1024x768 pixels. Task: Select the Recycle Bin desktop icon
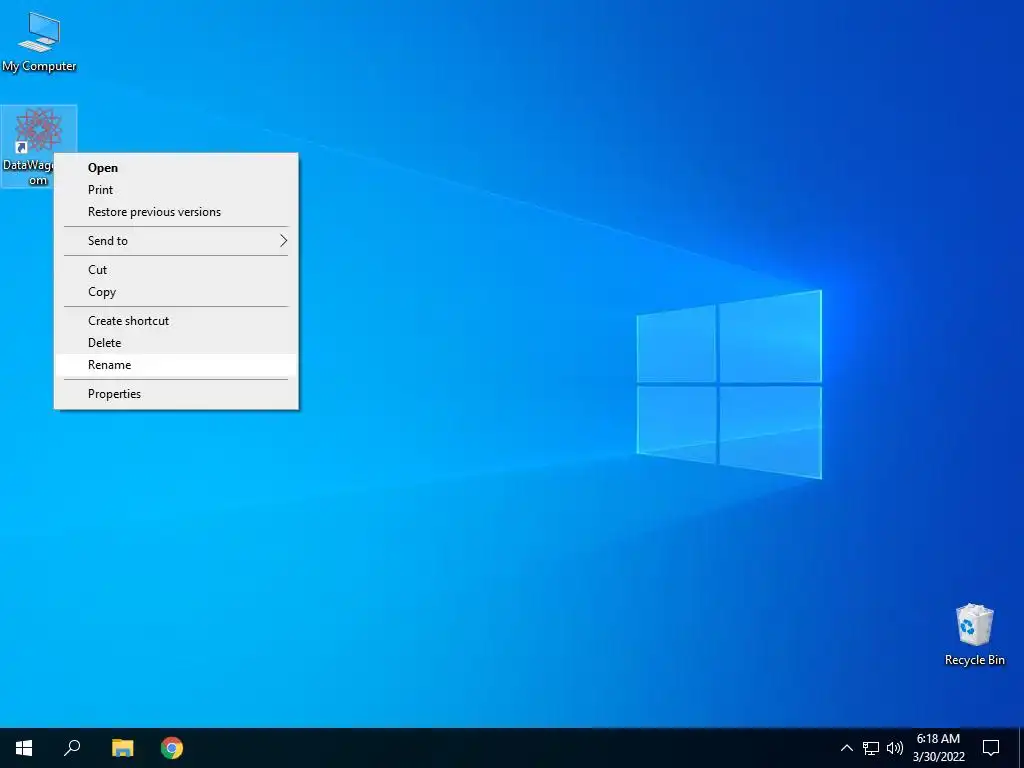974,635
